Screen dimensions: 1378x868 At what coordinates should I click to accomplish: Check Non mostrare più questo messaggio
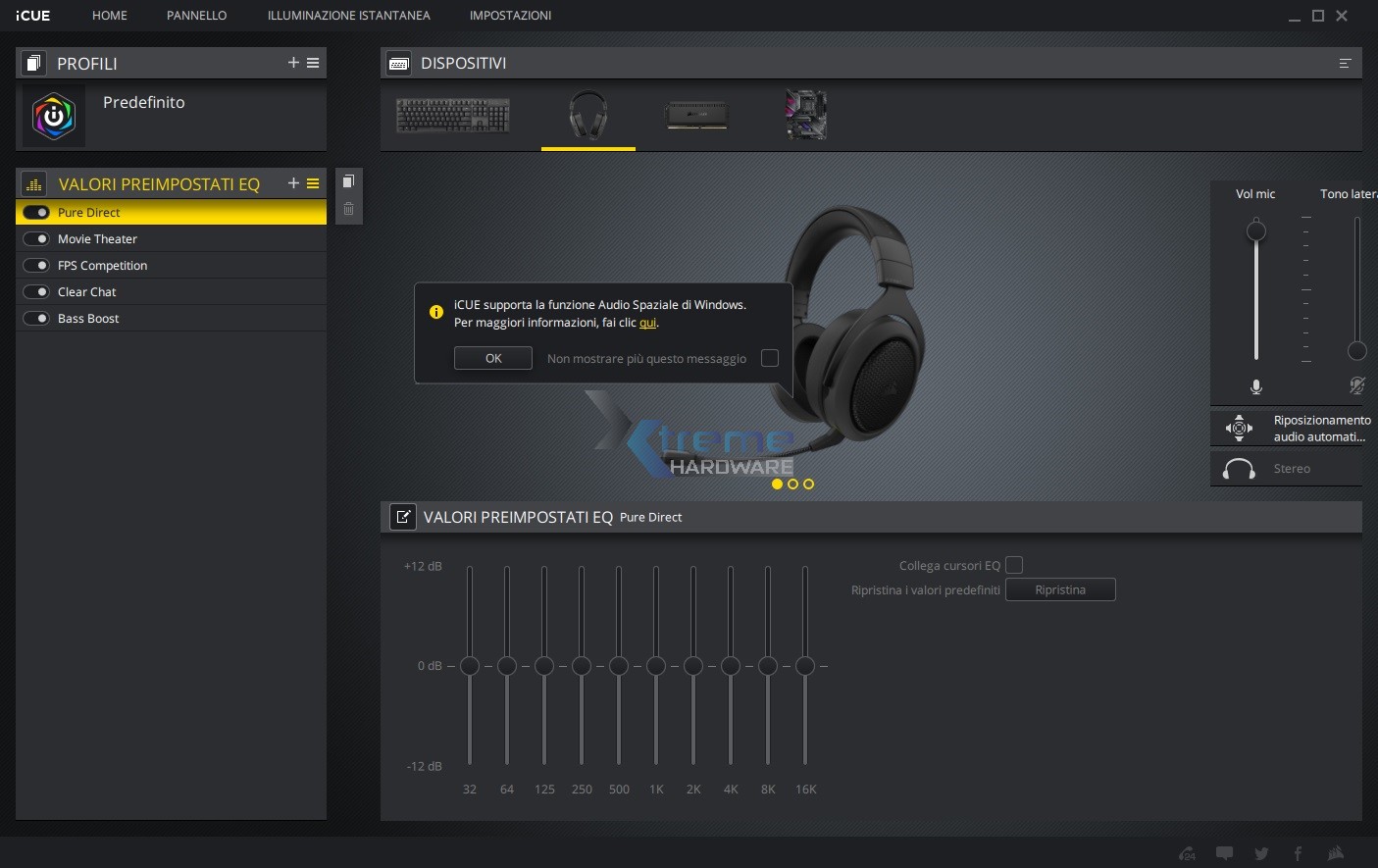pyautogui.click(x=769, y=358)
